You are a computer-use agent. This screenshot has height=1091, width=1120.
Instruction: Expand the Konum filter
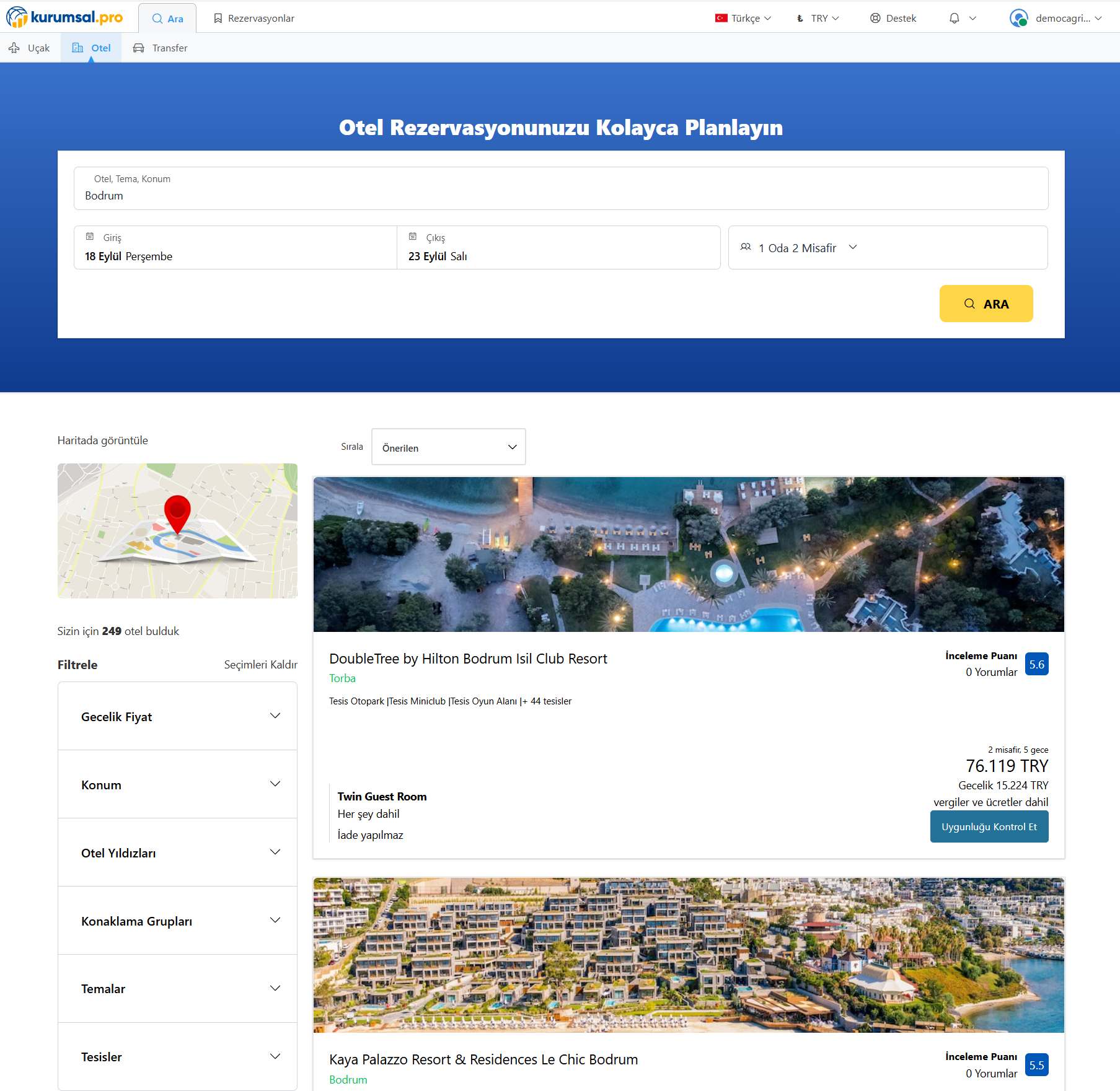click(177, 784)
